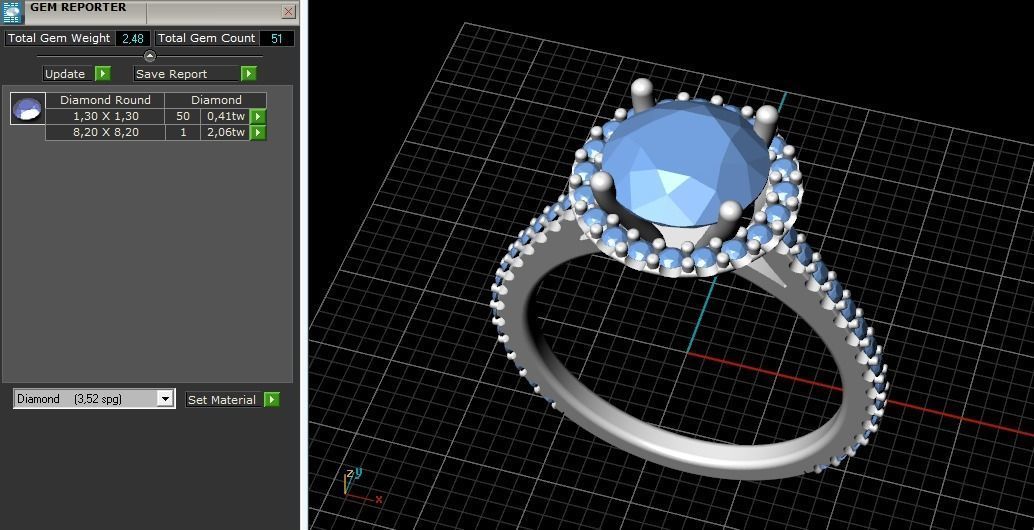
Task: Click the Total Gem Count value 51
Action: click(x=277, y=38)
